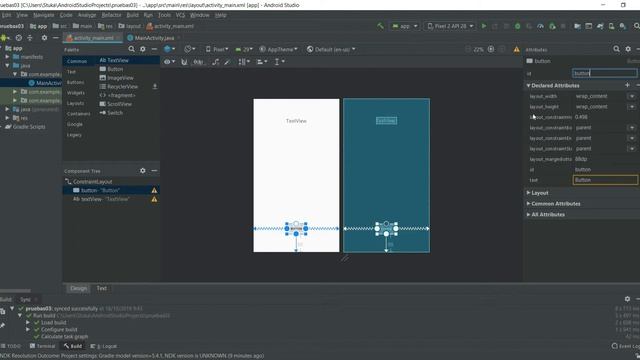Image resolution: width=640 pixels, height=360 pixels.
Task: Expand res folder in project tree
Action: [7, 118]
